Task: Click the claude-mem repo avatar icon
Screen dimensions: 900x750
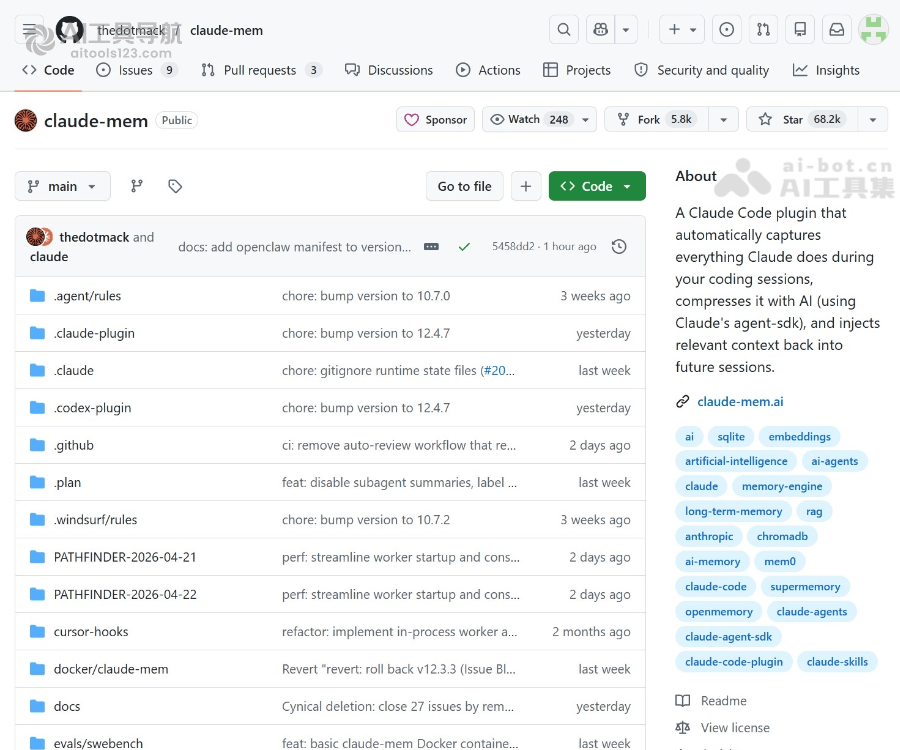Action: [26, 120]
